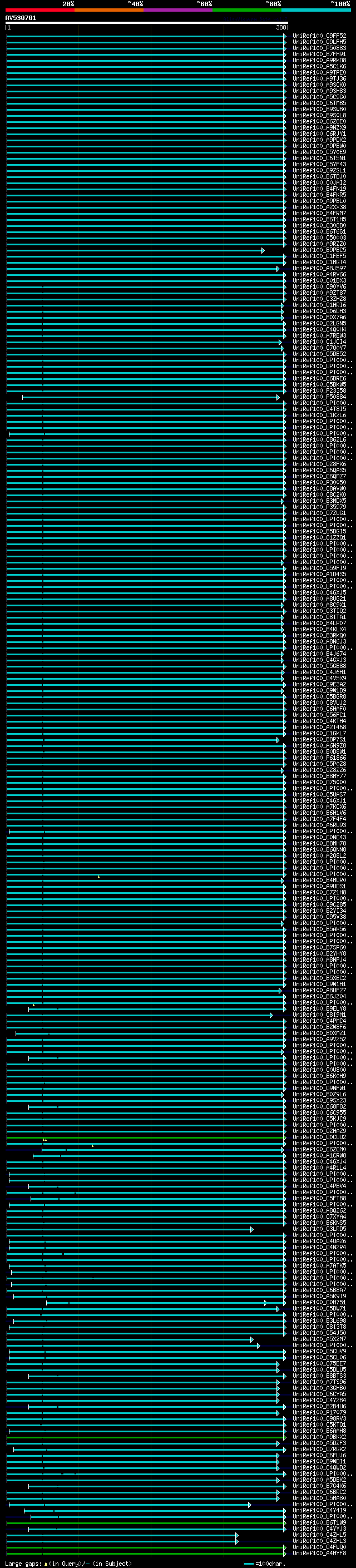Select label UniRef100_C5FTB8
Viewport: 356px width, 1568px height.
(319, 1198)
